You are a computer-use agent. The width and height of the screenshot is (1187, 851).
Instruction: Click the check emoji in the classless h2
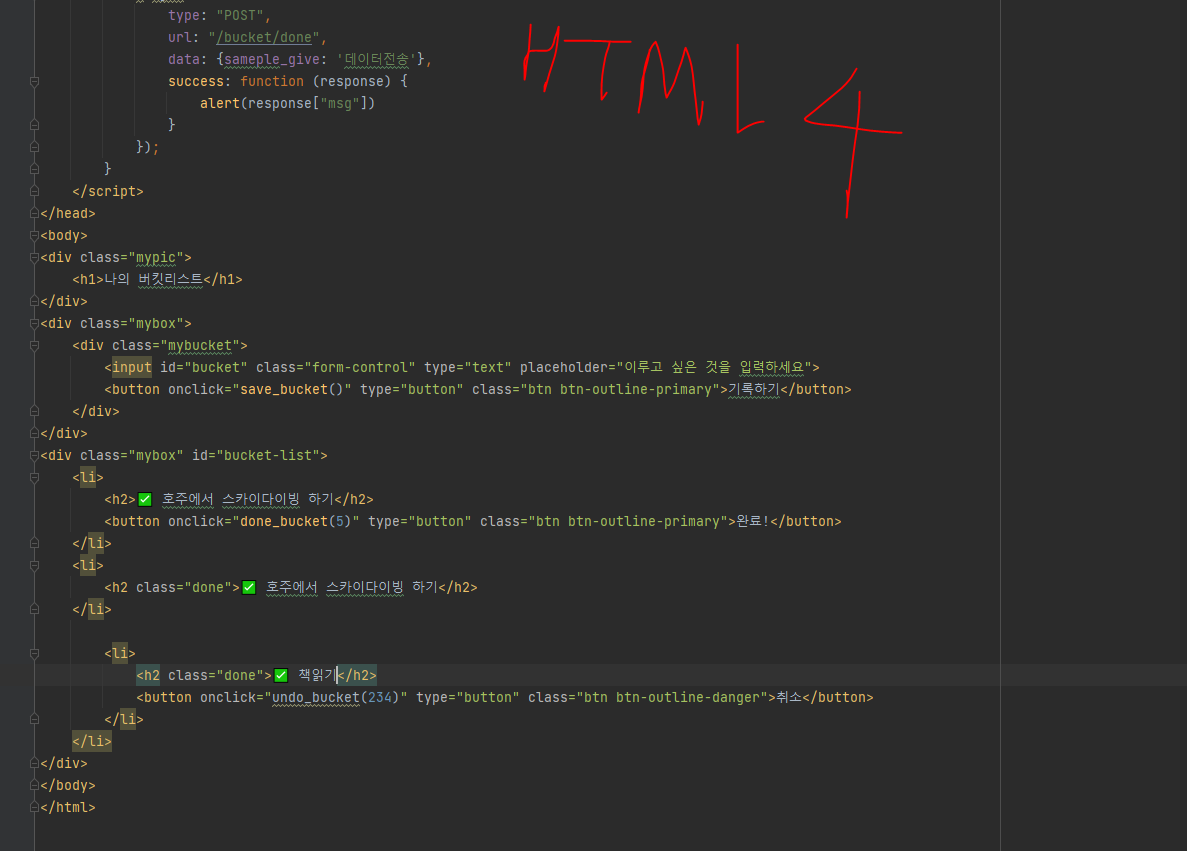(145, 500)
